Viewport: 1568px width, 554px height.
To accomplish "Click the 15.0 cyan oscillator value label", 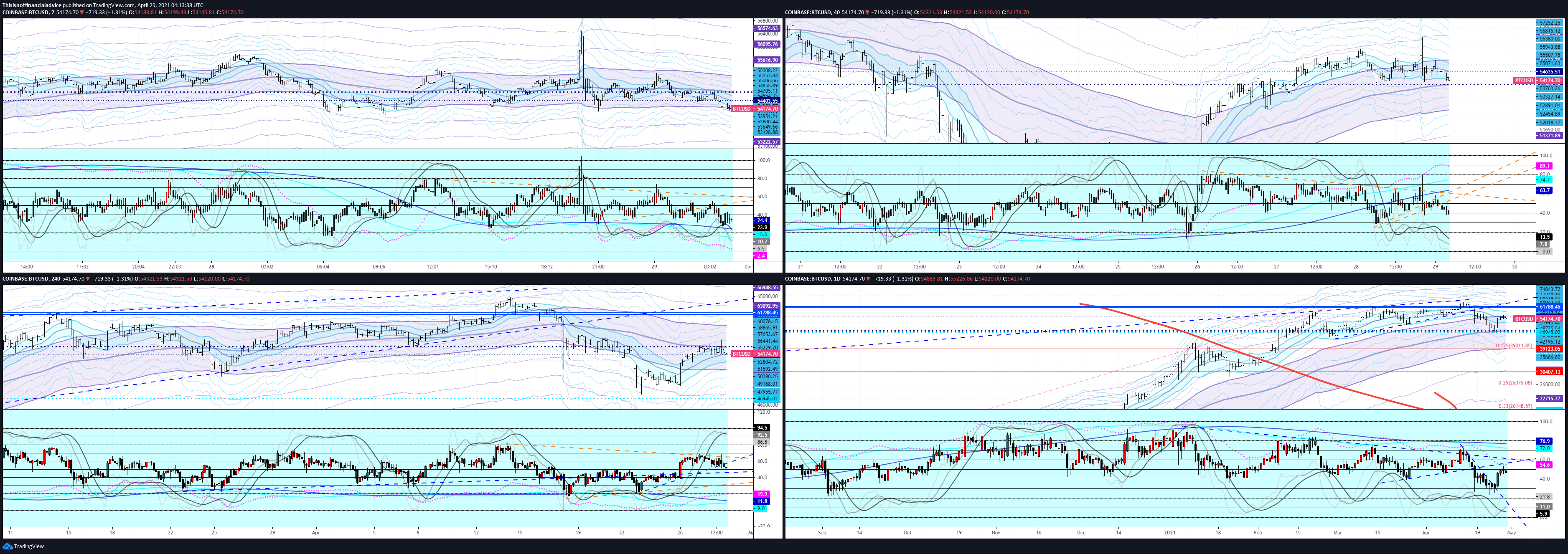I will (x=762, y=235).
